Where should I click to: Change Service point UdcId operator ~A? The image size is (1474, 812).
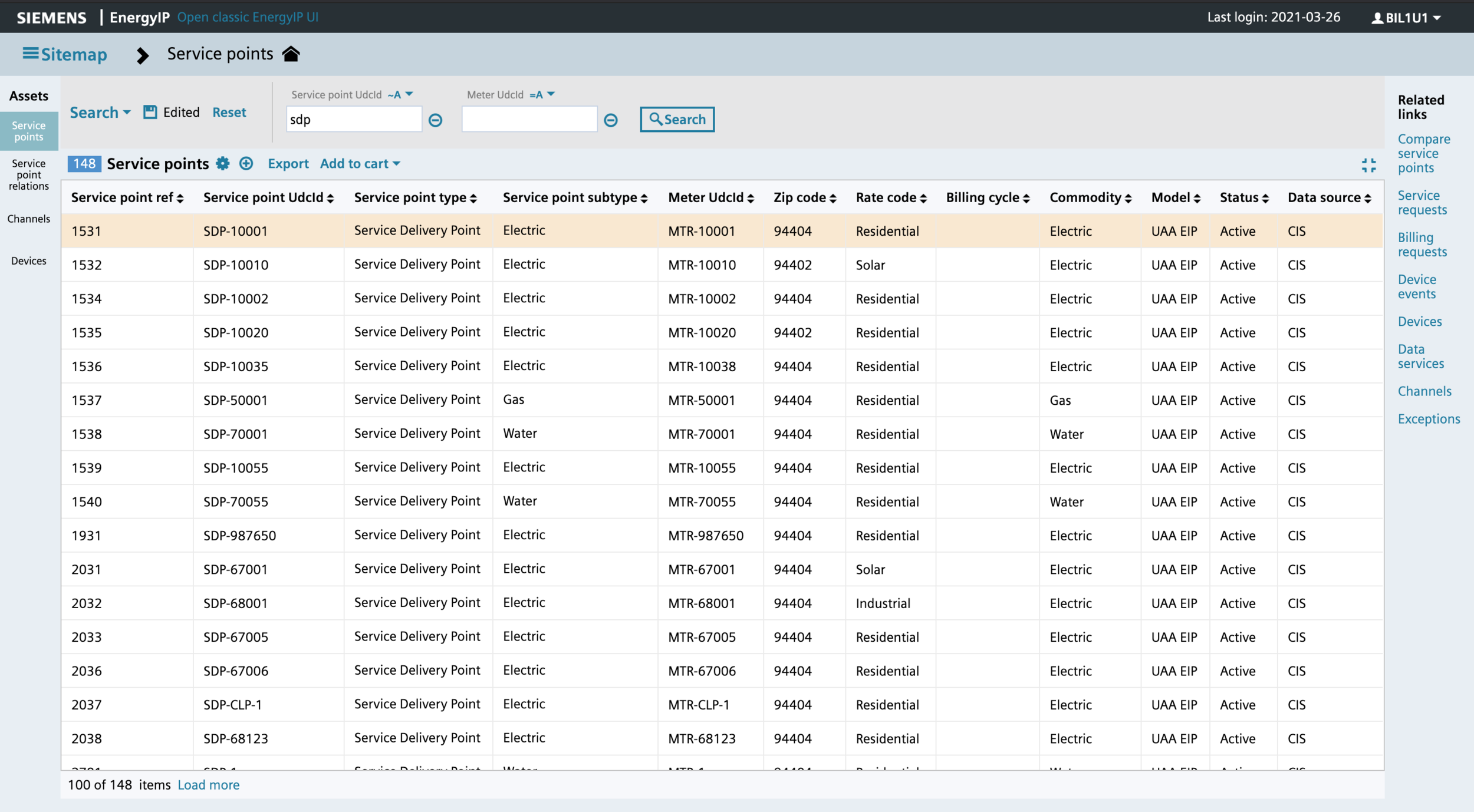pos(400,95)
